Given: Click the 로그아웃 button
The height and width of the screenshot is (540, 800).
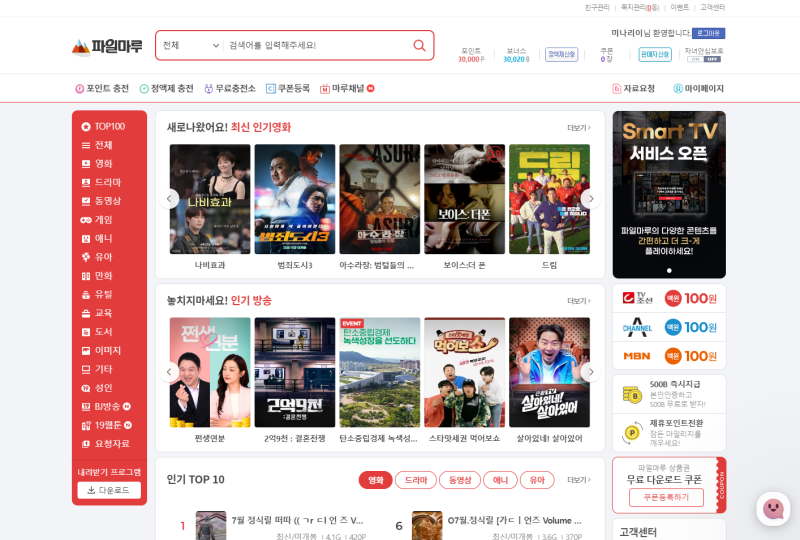Looking at the screenshot, I should (x=708, y=33).
